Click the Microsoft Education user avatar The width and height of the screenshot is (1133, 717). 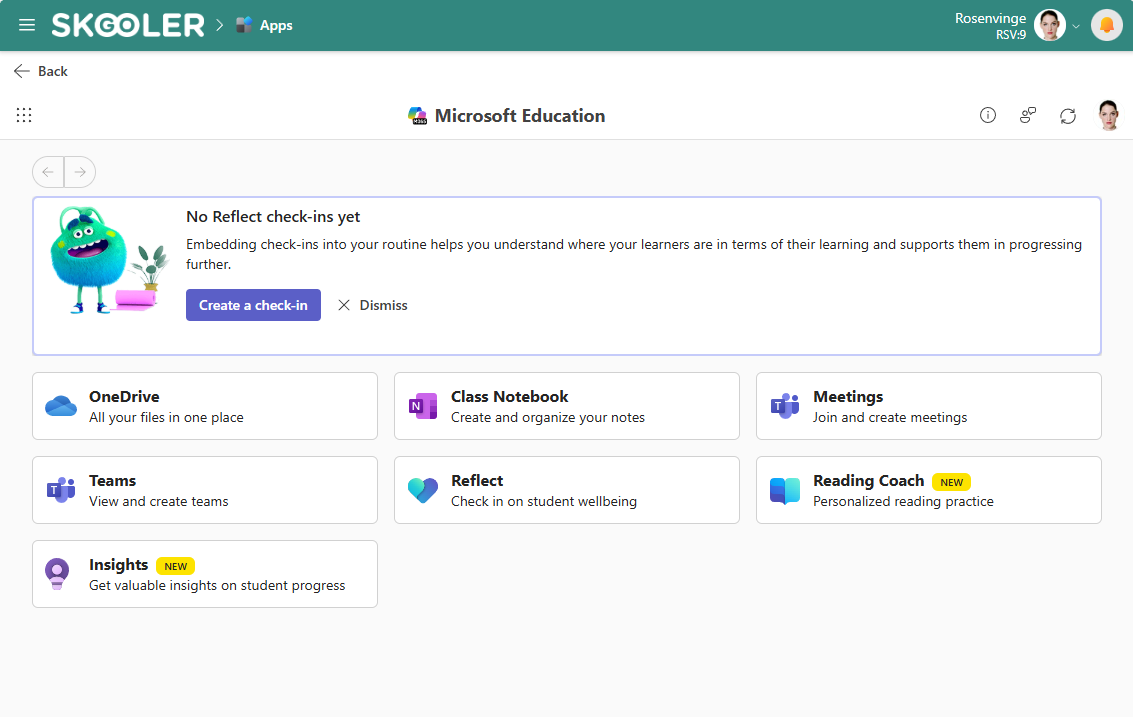(1108, 115)
